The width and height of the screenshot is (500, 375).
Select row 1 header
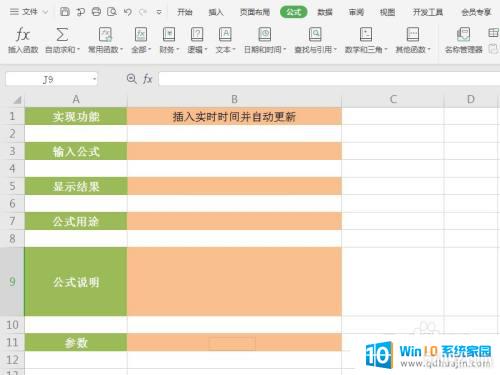(x=12, y=116)
